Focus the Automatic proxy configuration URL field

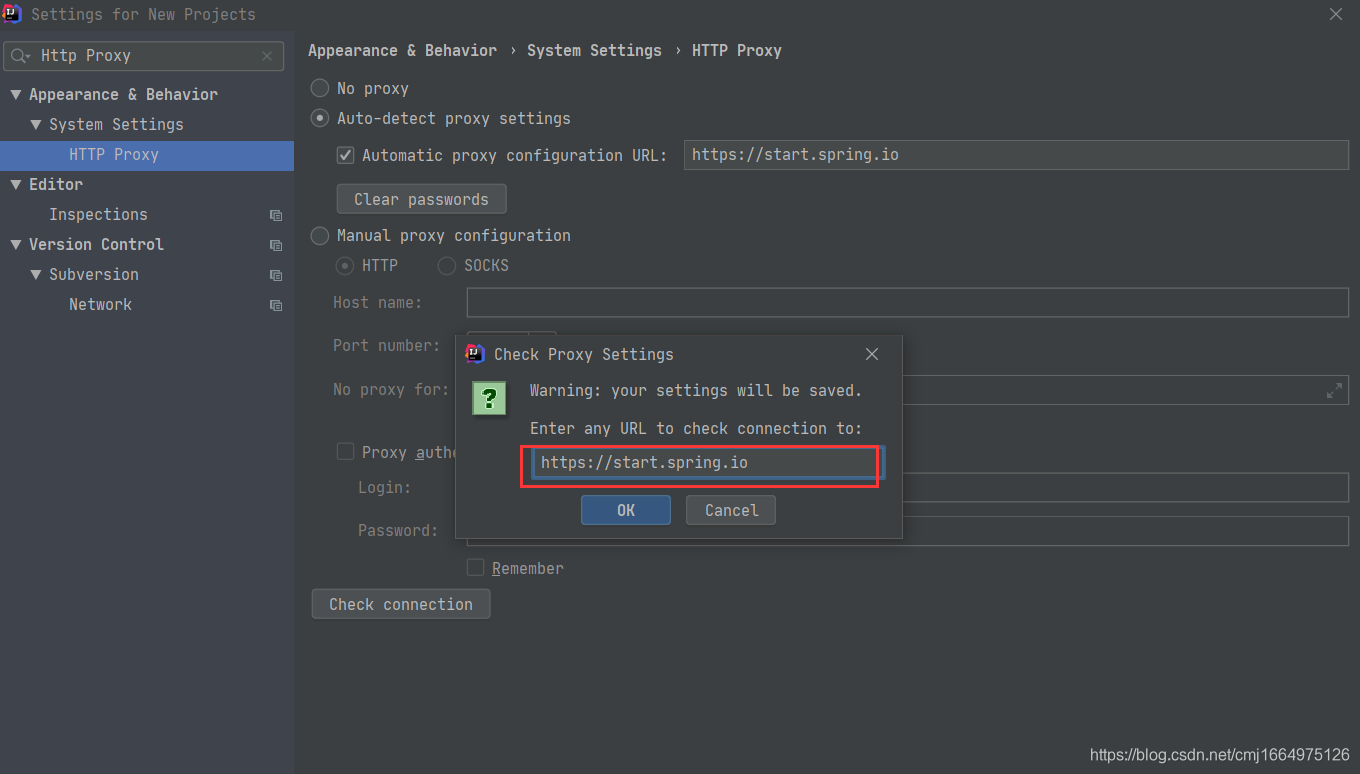[1016, 155]
